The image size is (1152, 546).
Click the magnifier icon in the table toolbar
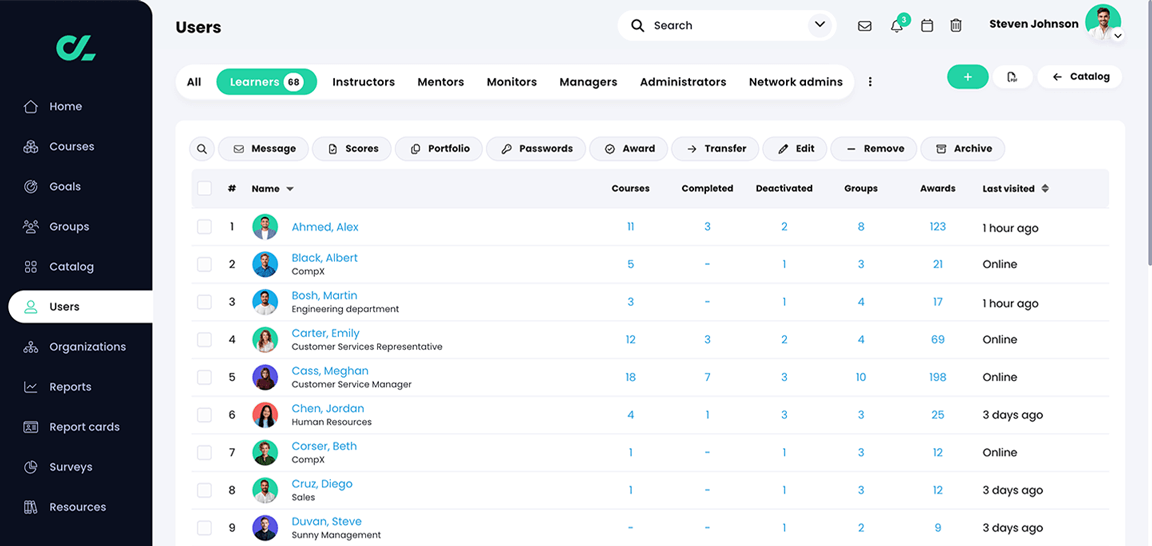202,148
